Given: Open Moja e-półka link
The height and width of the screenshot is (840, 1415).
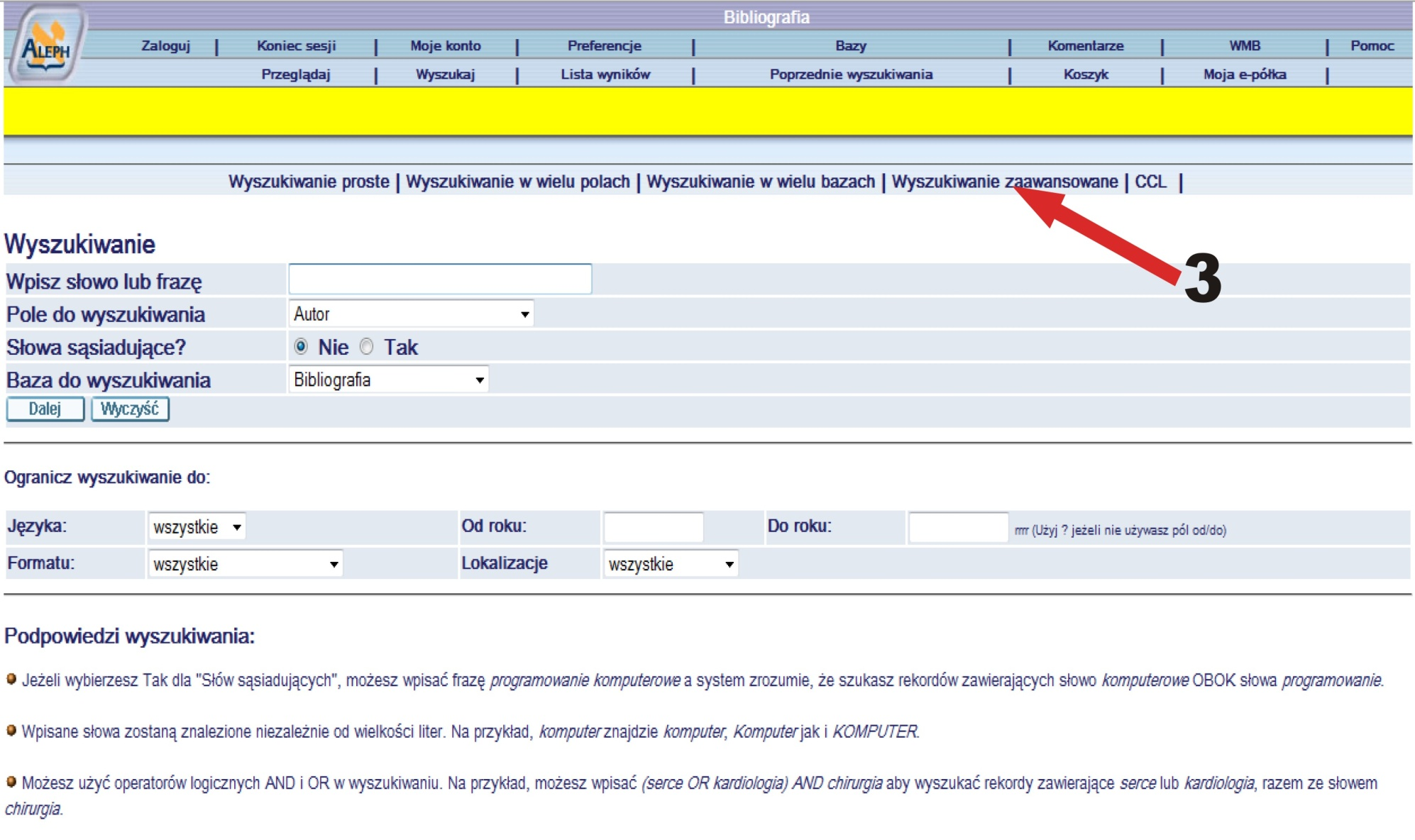Looking at the screenshot, I should (x=1245, y=74).
